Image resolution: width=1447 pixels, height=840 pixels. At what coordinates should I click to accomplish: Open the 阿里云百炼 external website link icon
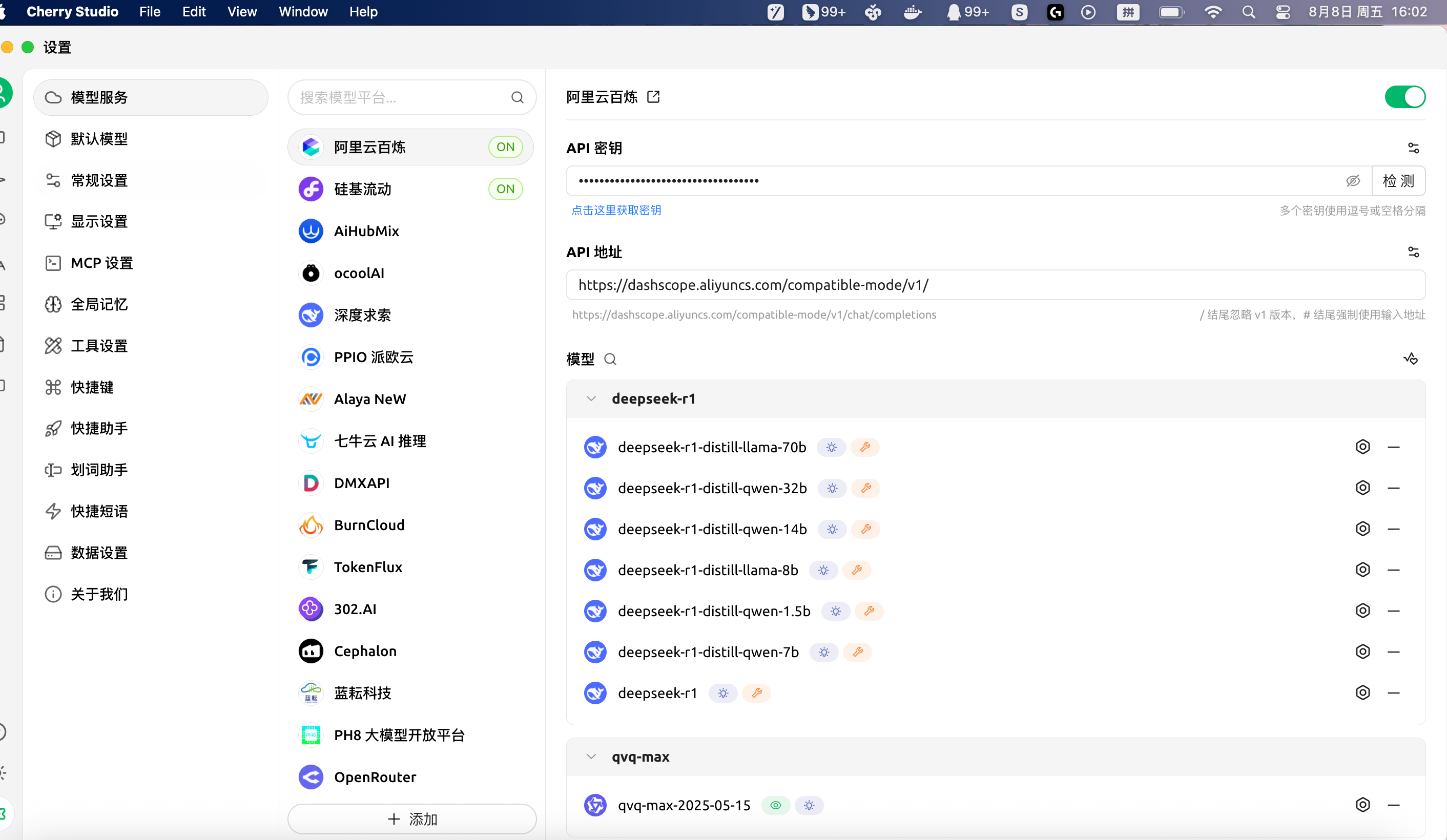coord(653,96)
